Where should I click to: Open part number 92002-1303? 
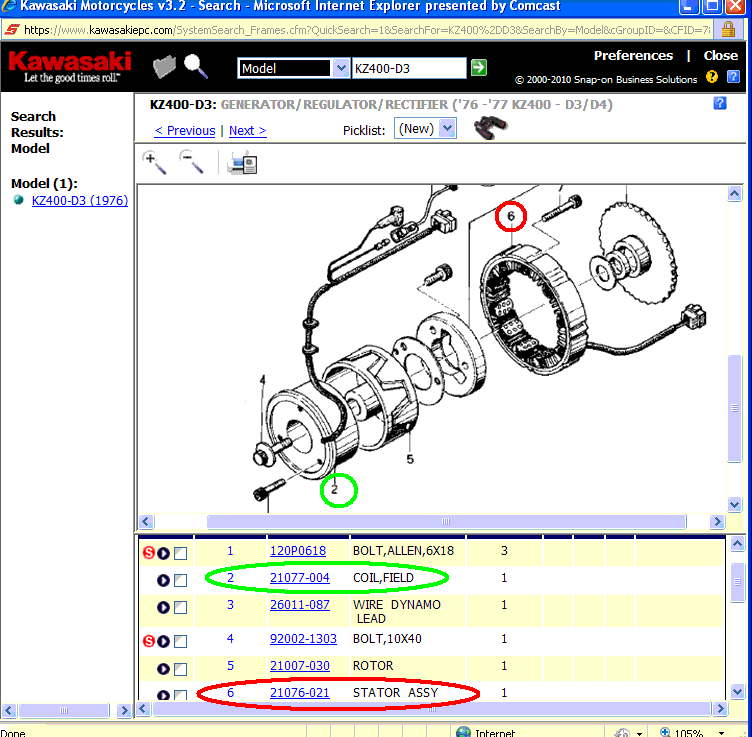(303, 638)
